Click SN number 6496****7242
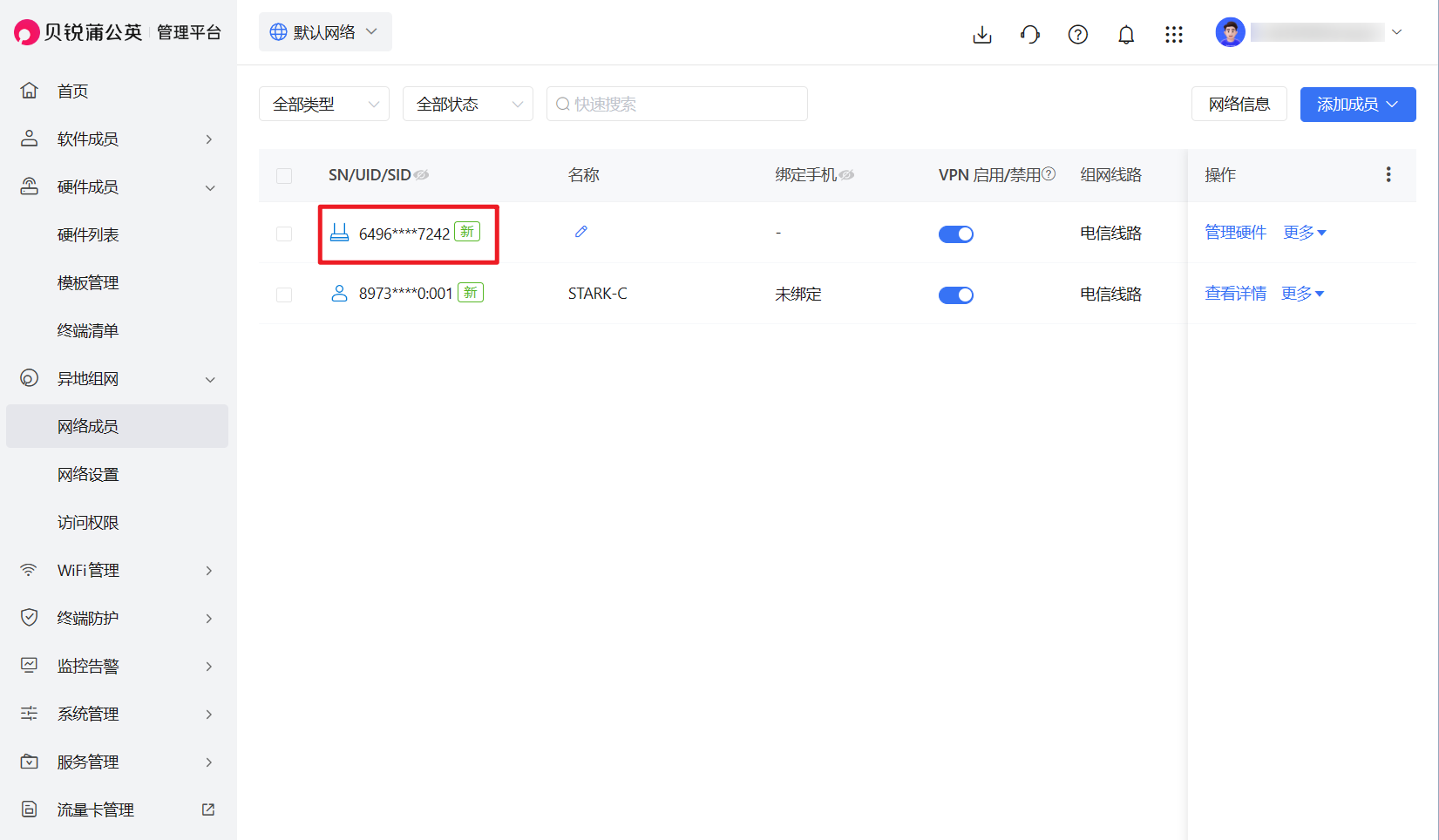1439x840 pixels. point(404,234)
